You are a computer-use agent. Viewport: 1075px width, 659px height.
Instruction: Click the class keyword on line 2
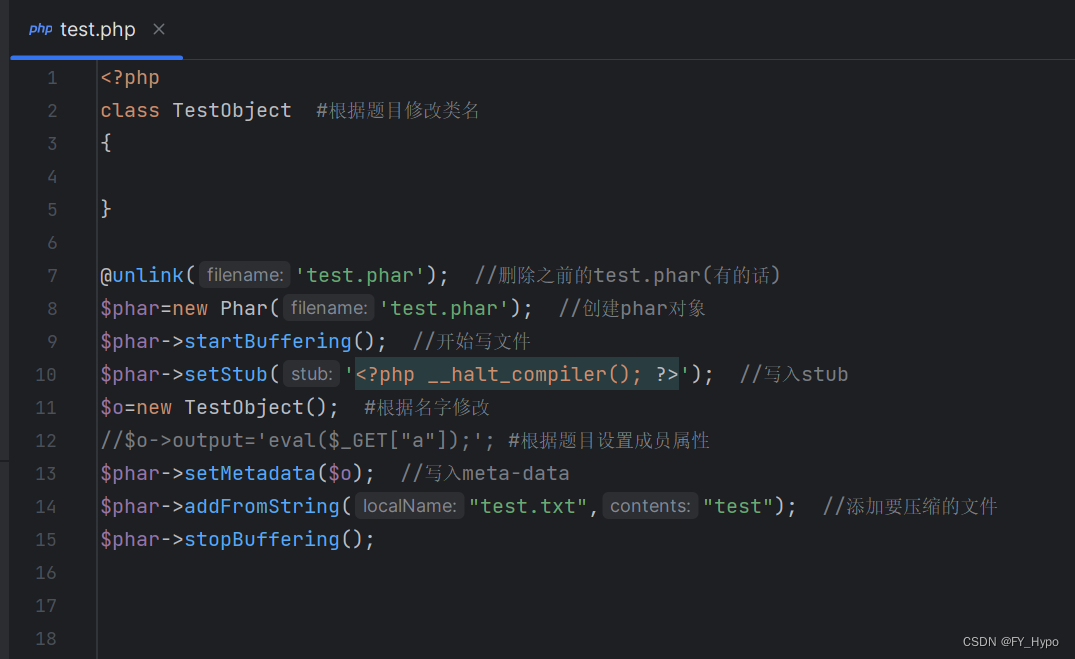[x=130, y=110]
